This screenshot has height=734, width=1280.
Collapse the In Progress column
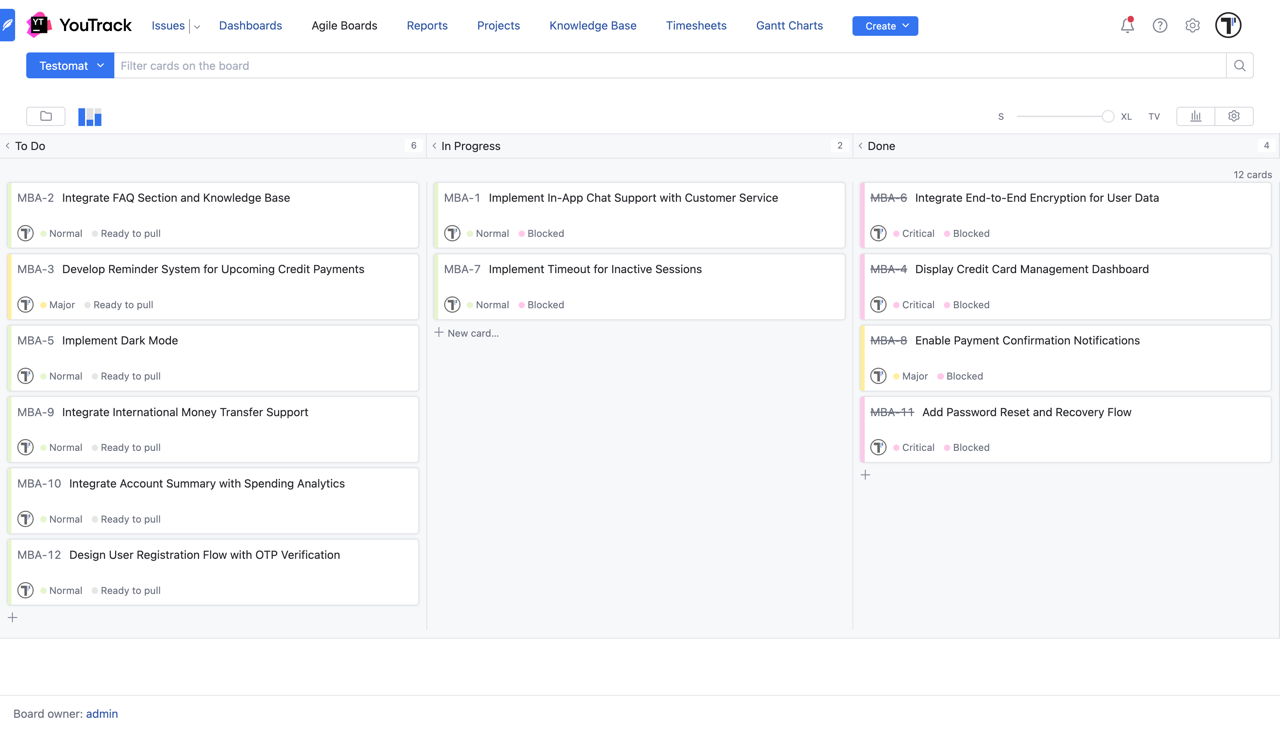point(434,146)
